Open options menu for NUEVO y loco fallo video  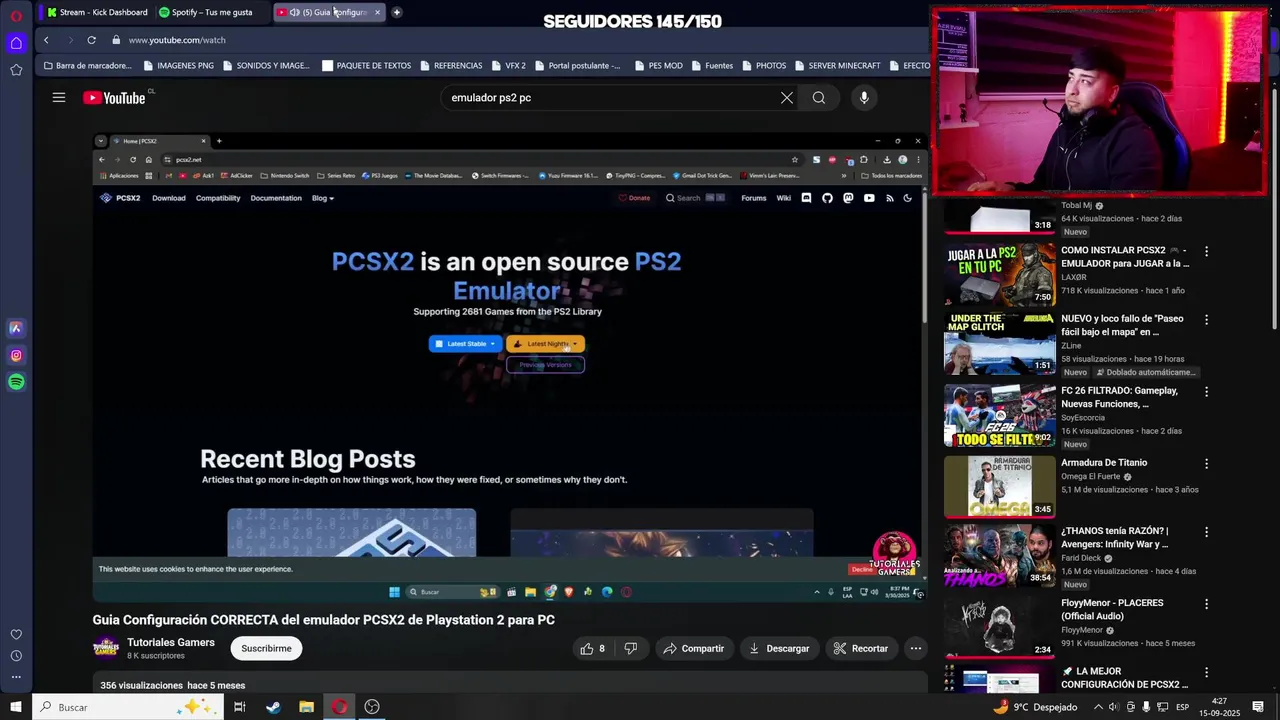click(1206, 320)
